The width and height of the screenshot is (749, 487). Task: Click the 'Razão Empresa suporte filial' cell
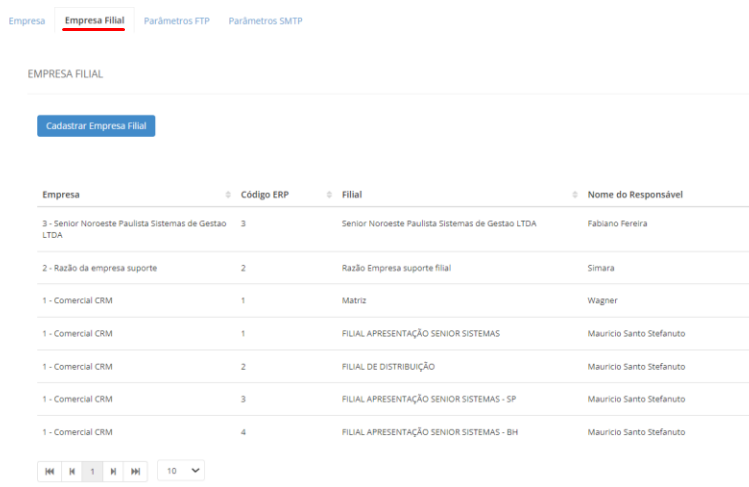click(x=396, y=268)
